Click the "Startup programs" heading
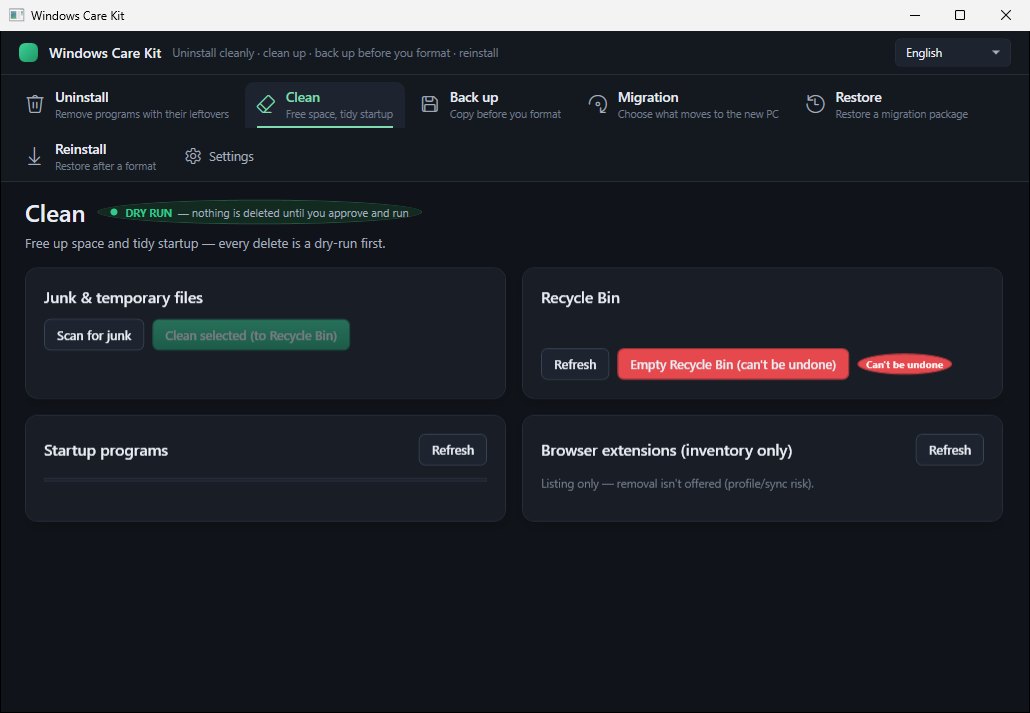Image resolution: width=1030 pixels, height=713 pixels. pyautogui.click(x=106, y=450)
